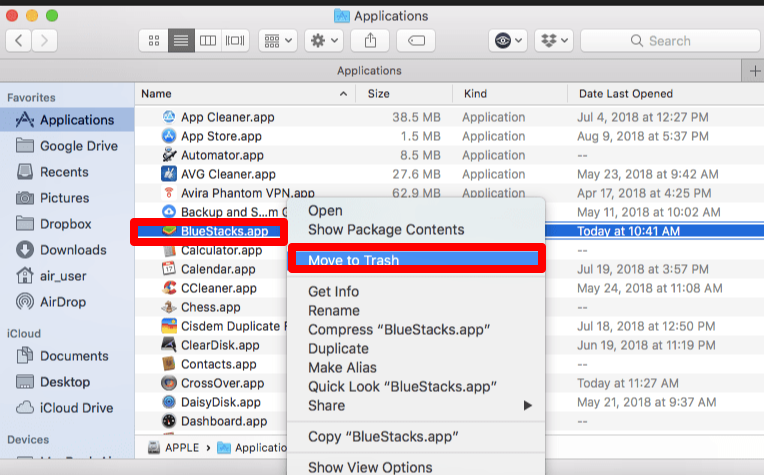764x475 pixels.
Task: Switch to icon view
Action: pyautogui.click(x=154, y=40)
